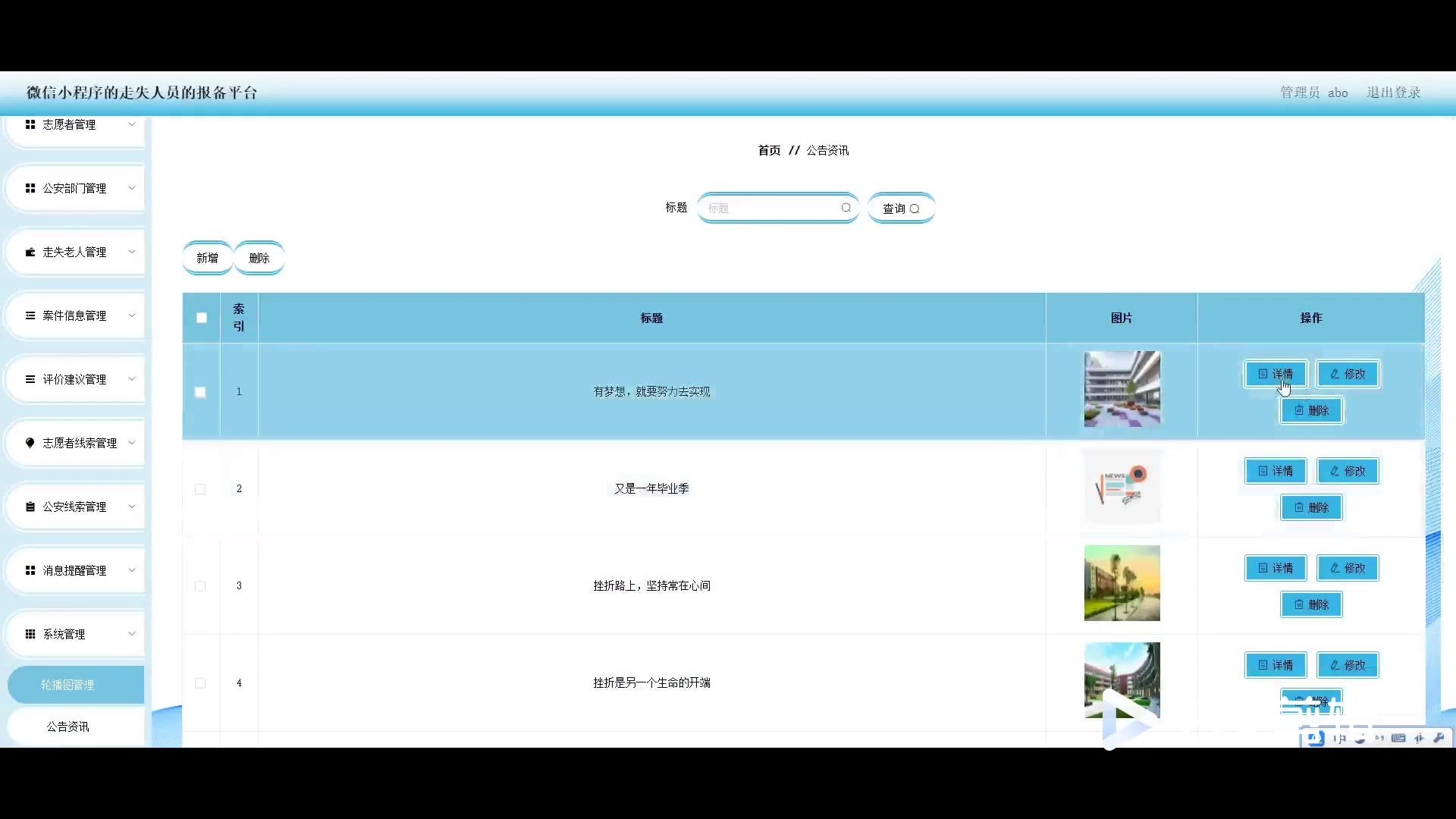
Task: Expand the 消息提醒管理 menu chevron
Action: tap(131, 570)
